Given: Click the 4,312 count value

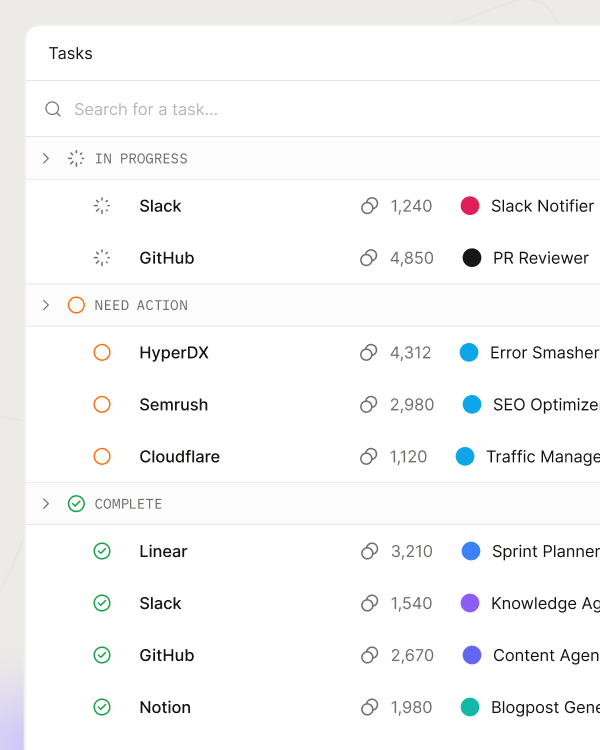Looking at the screenshot, I should [411, 353].
